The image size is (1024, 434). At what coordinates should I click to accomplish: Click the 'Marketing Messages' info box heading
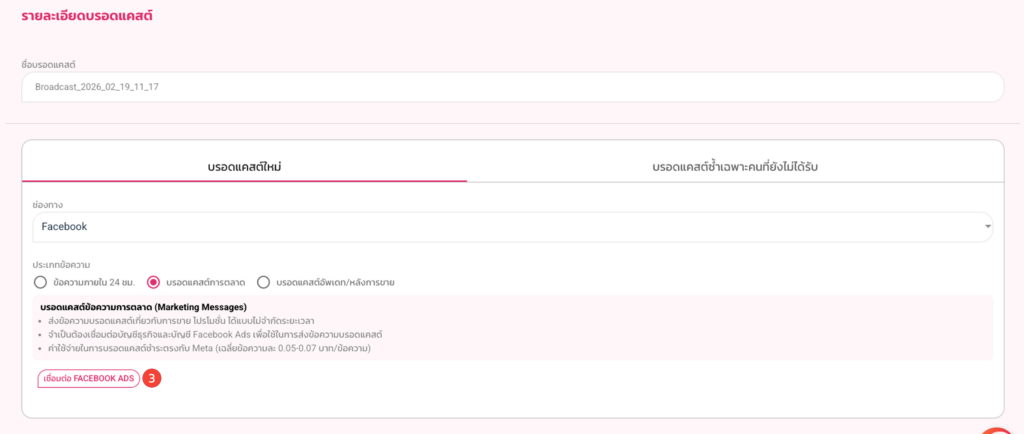pos(143,306)
